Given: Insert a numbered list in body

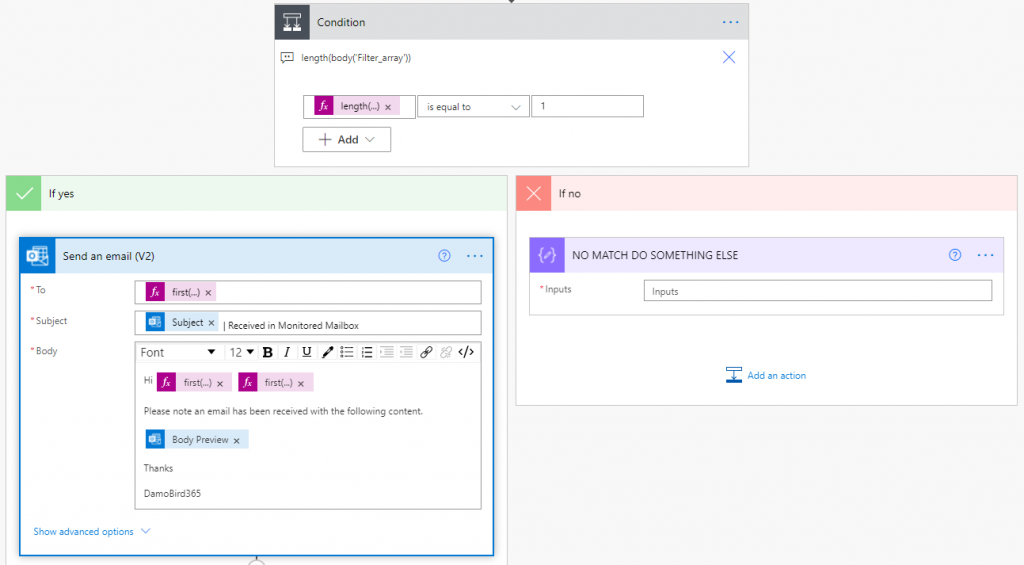Looking at the screenshot, I should 367,352.
